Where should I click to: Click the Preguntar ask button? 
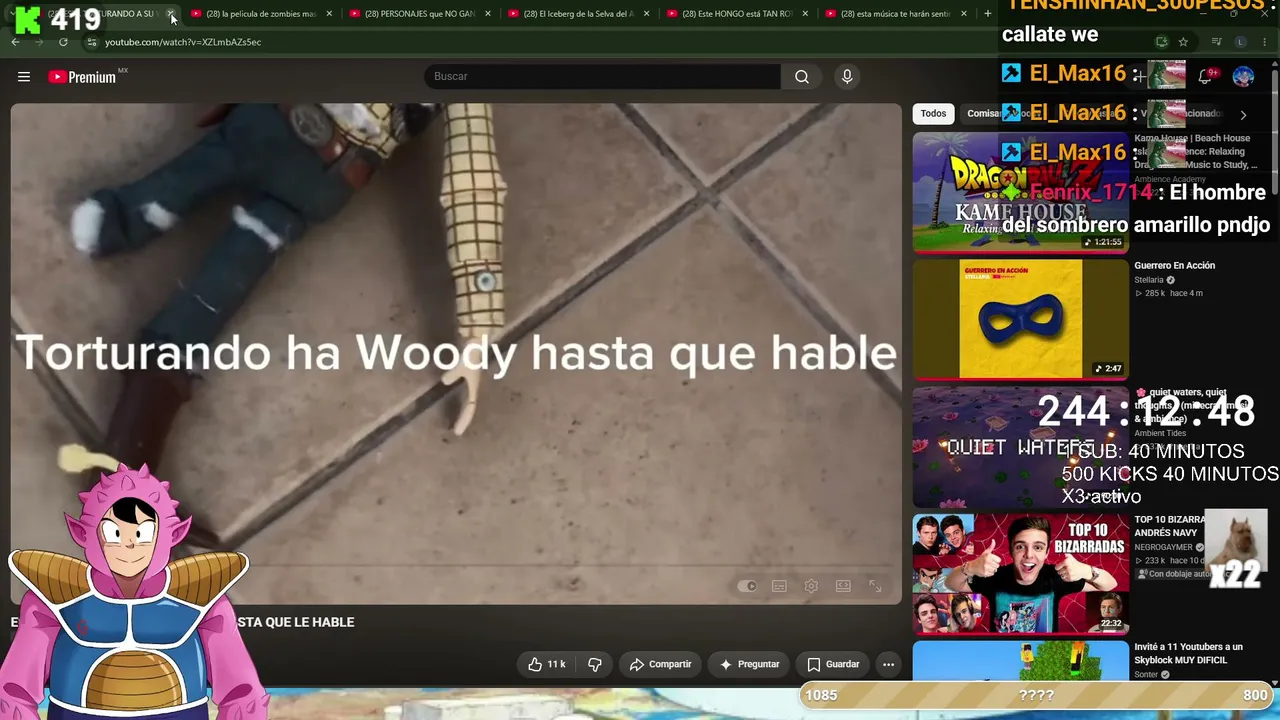pos(750,664)
